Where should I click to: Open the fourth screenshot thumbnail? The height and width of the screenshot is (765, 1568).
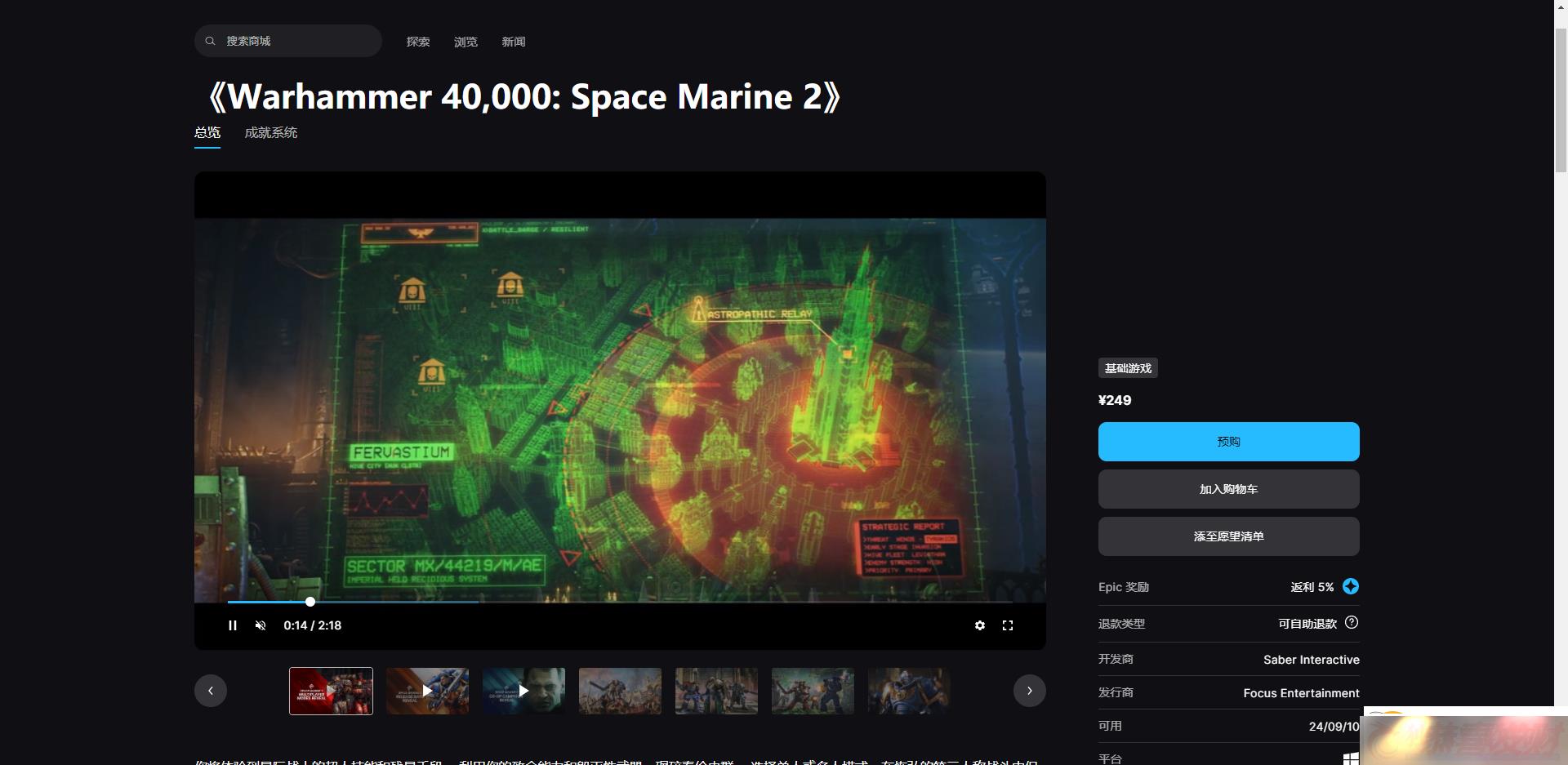pyautogui.click(x=620, y=691)
